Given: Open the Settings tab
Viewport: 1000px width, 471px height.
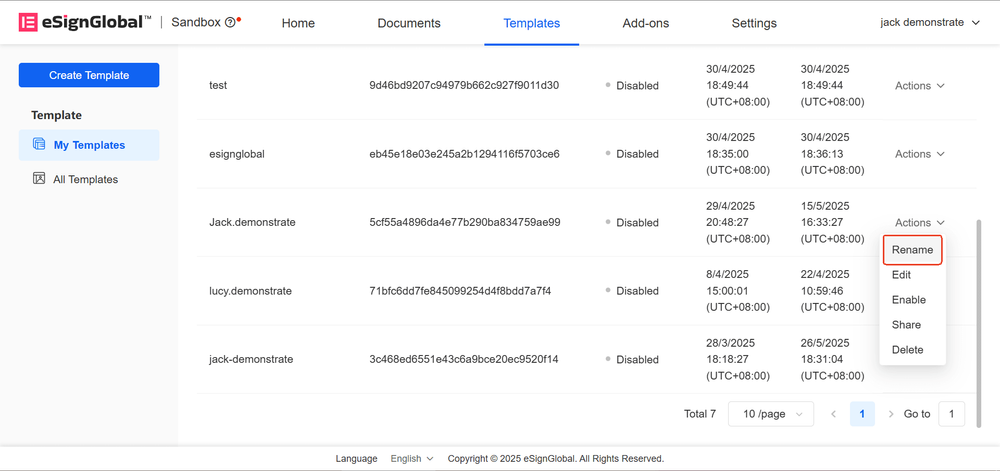Looking at the screenshot, I should (x=754, y=23).
